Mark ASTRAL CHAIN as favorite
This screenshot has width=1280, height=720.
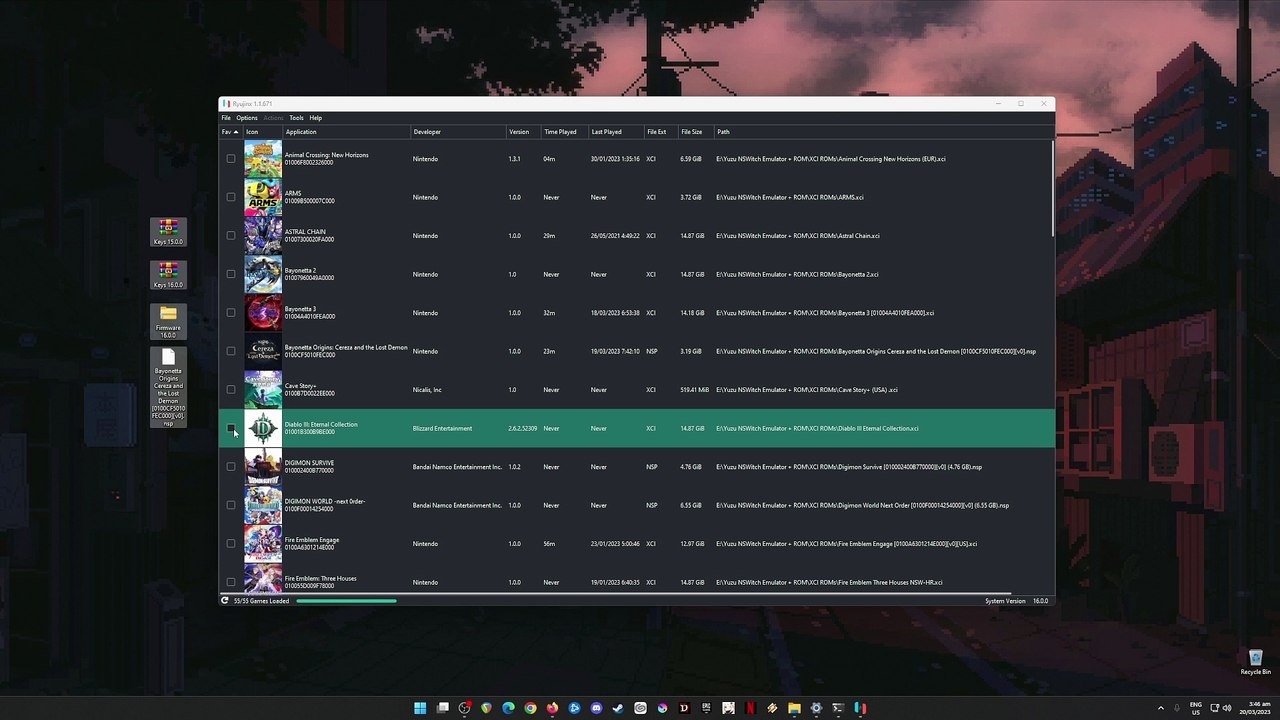[231, 236]
